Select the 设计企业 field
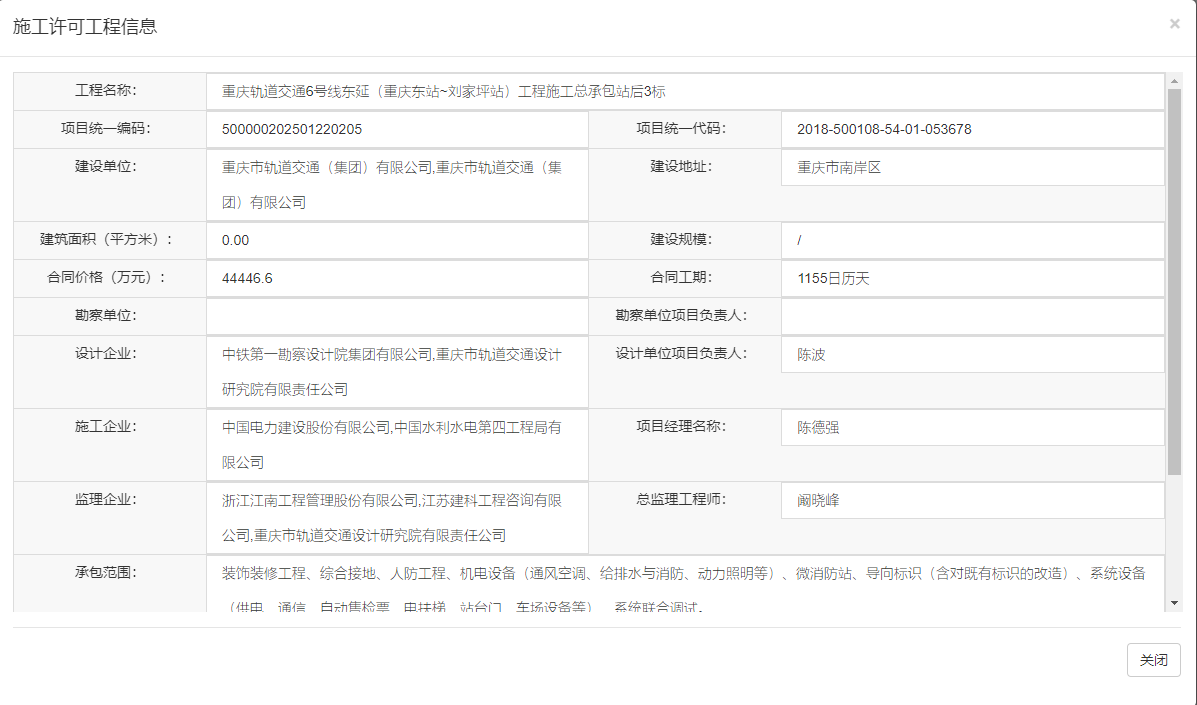Viewport: 1197px width, 705px height. pyautogui.click(x=397, y=371)
